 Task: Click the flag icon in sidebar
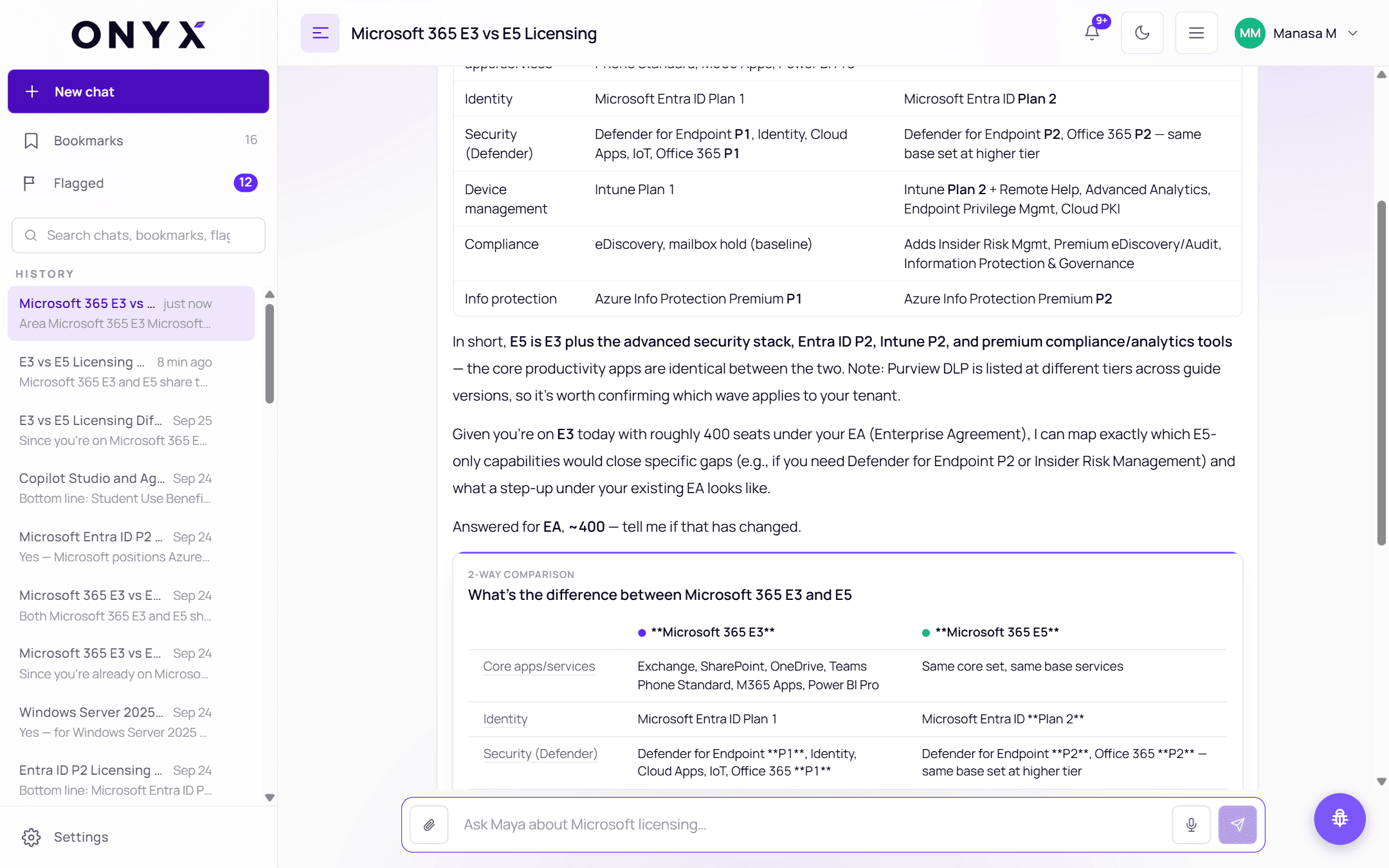[30, 183]
